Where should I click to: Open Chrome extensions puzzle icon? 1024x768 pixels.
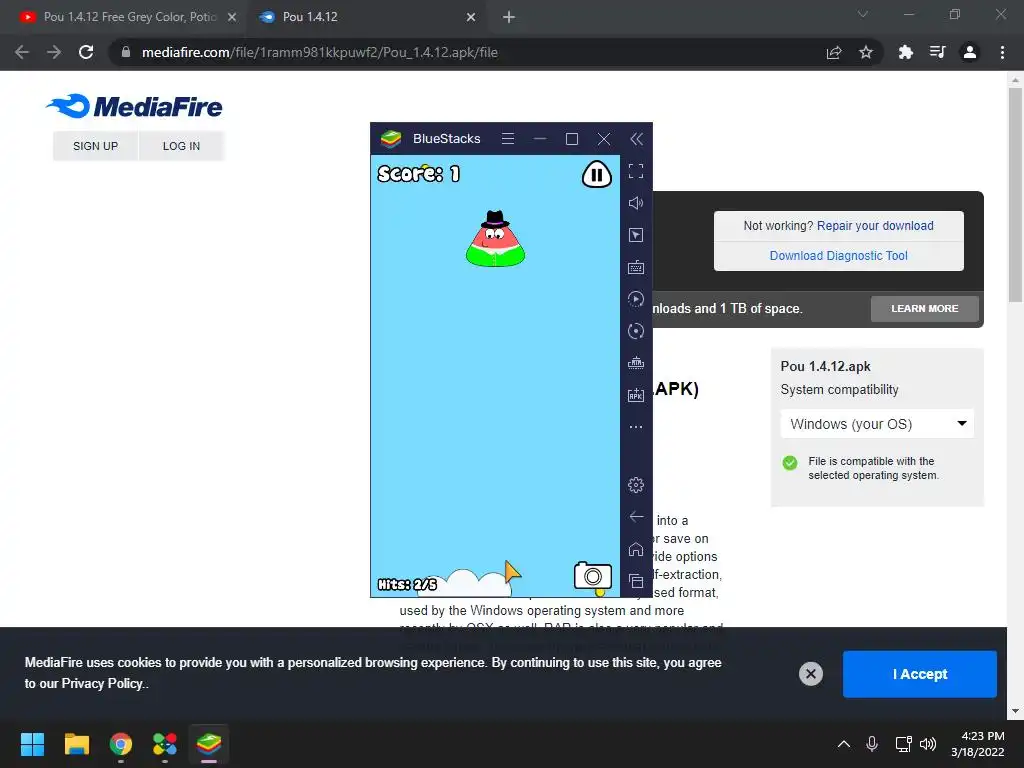905,52
